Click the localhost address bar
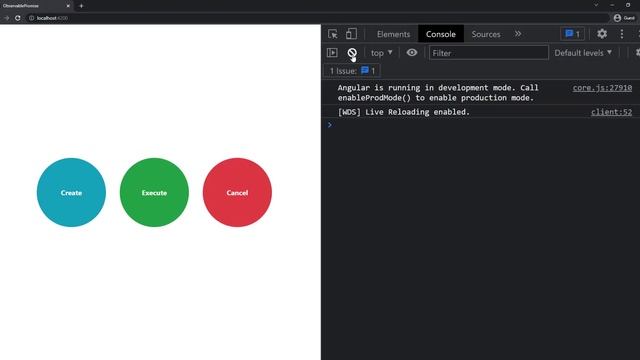Image resolution: width=640 pixels, height=360 pixels. click(x=318, y=18)
